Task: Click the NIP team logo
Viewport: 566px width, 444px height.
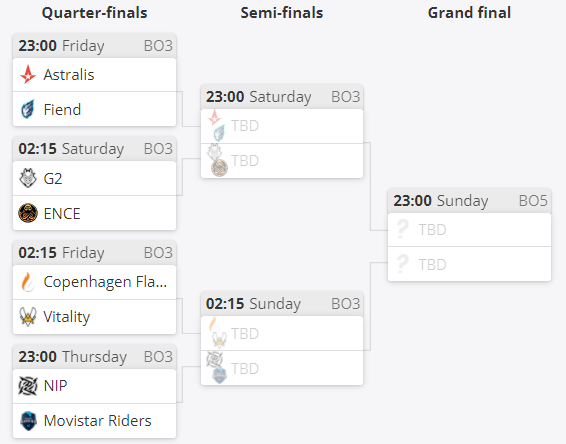Action: pos(28,386)
